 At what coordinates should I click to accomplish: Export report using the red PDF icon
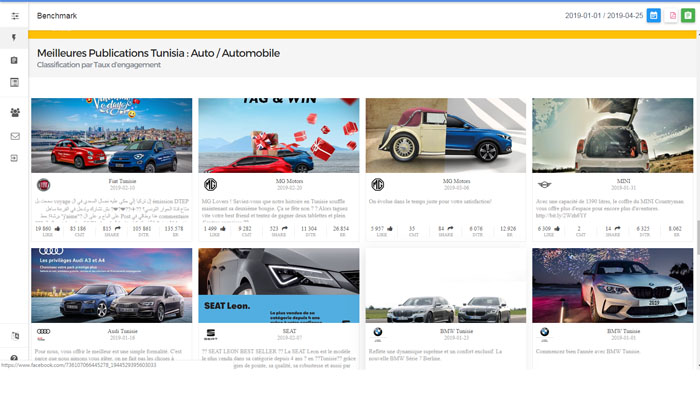[x=672, y=16]
